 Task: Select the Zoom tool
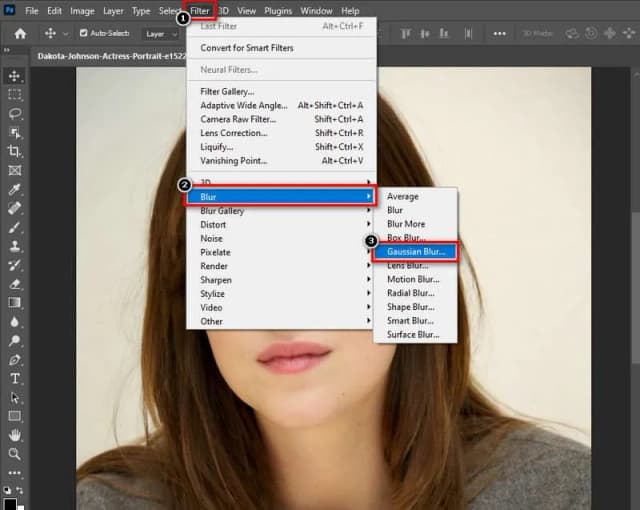coord(15,454)
